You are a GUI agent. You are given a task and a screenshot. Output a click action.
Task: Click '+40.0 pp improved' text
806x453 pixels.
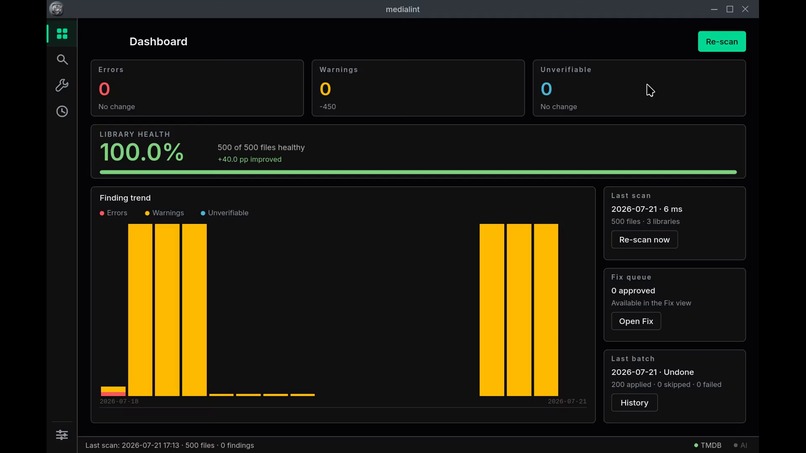pos(249,159)
